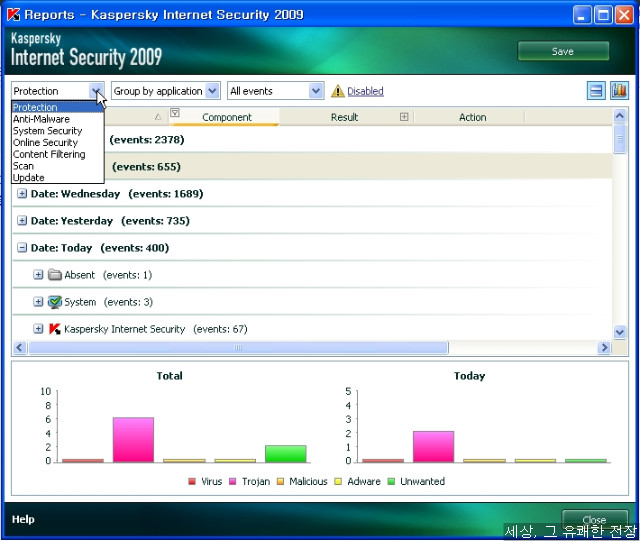Click the System application icon
The image size is (640, 541).
55,302
